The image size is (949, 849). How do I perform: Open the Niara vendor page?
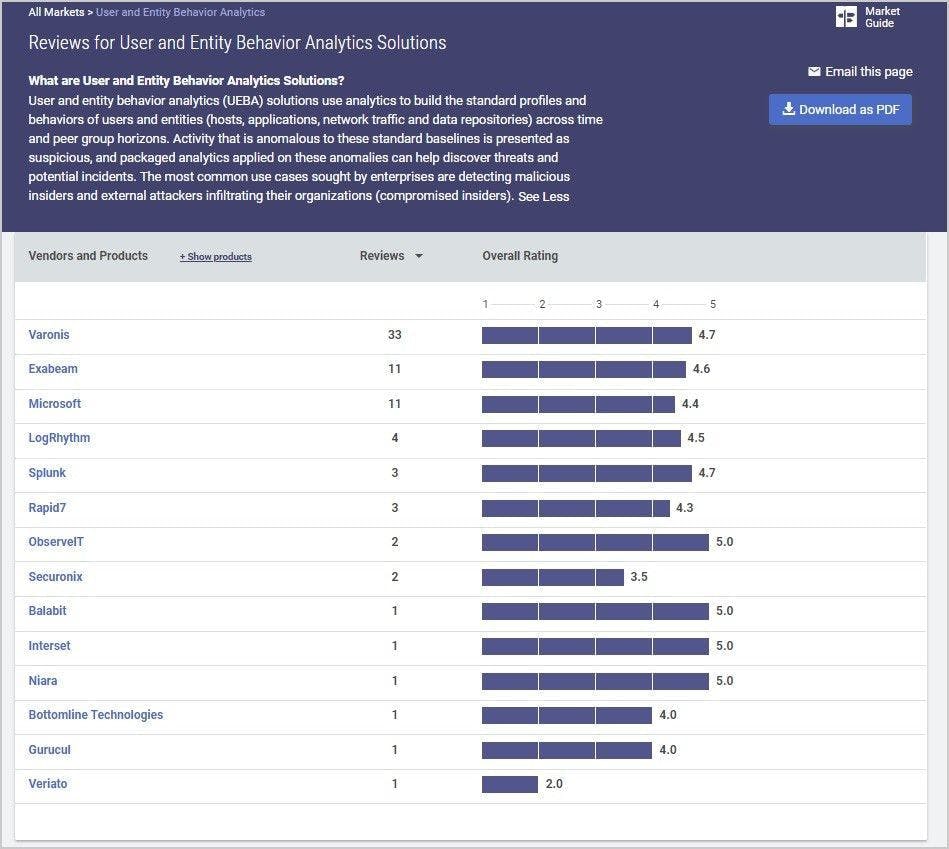[43, 681]
